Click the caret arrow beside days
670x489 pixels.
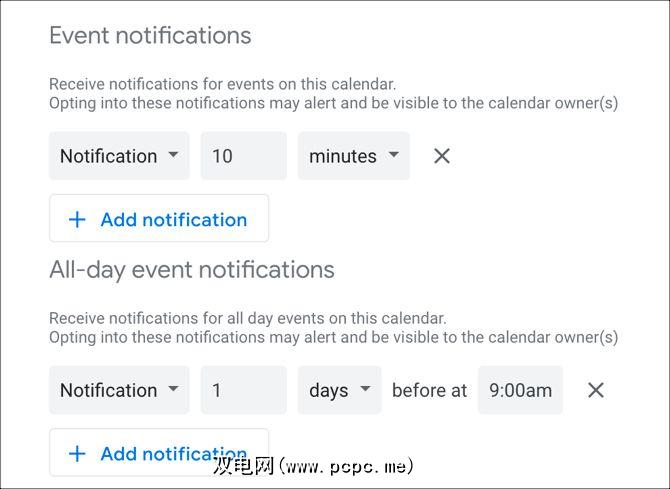pos(365,389)
